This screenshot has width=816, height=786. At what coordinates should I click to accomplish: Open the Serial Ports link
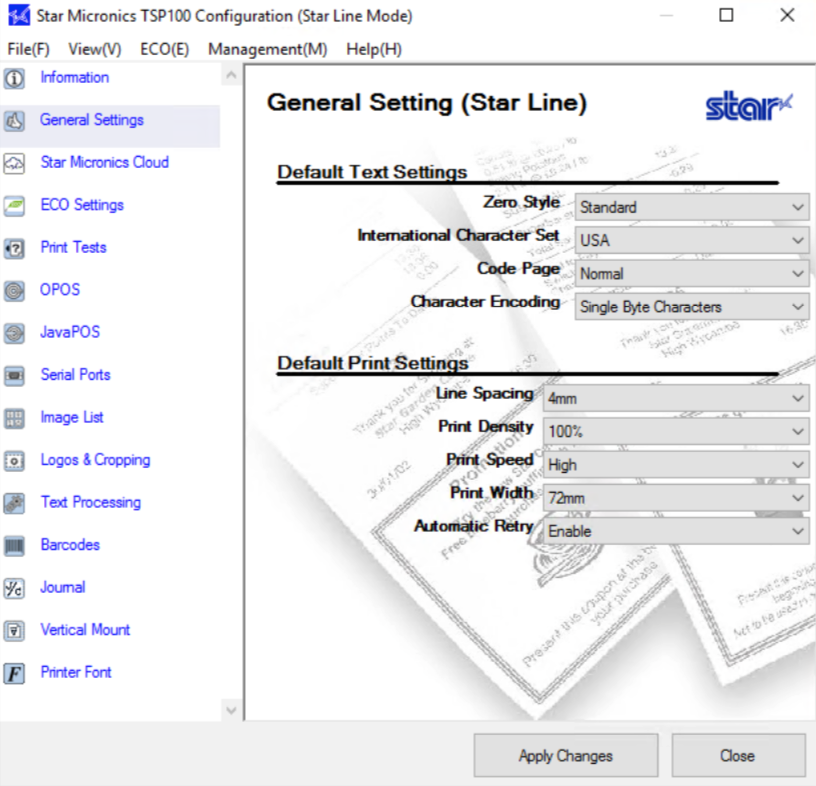pyautogui.click(x=75, y=375)
